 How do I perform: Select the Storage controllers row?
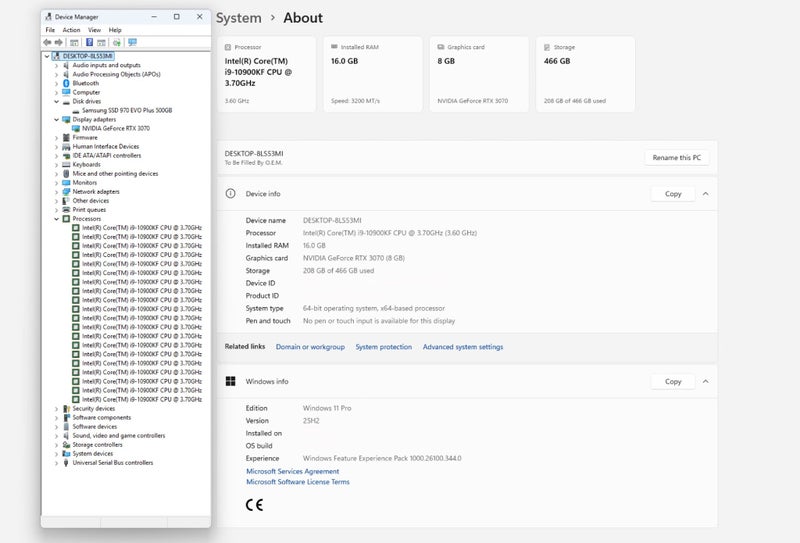[97, 445]
